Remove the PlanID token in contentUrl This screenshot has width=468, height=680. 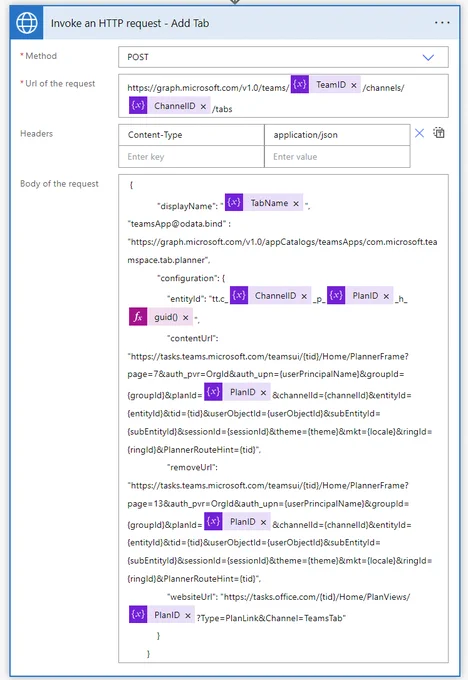(263, 392)
